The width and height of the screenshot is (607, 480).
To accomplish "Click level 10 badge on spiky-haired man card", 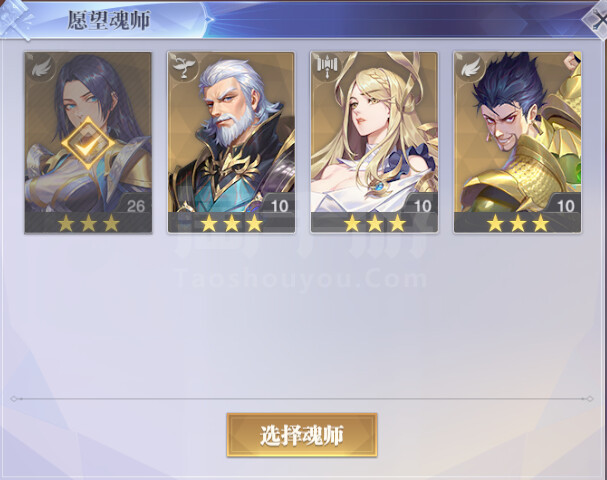I will (x=566, y=206).
